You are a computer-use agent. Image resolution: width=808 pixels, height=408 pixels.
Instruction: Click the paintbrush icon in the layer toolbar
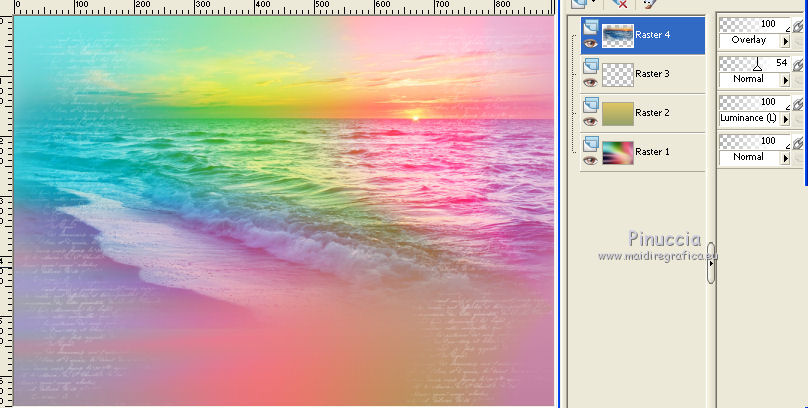pyautogui.click(x=649, y=4)
